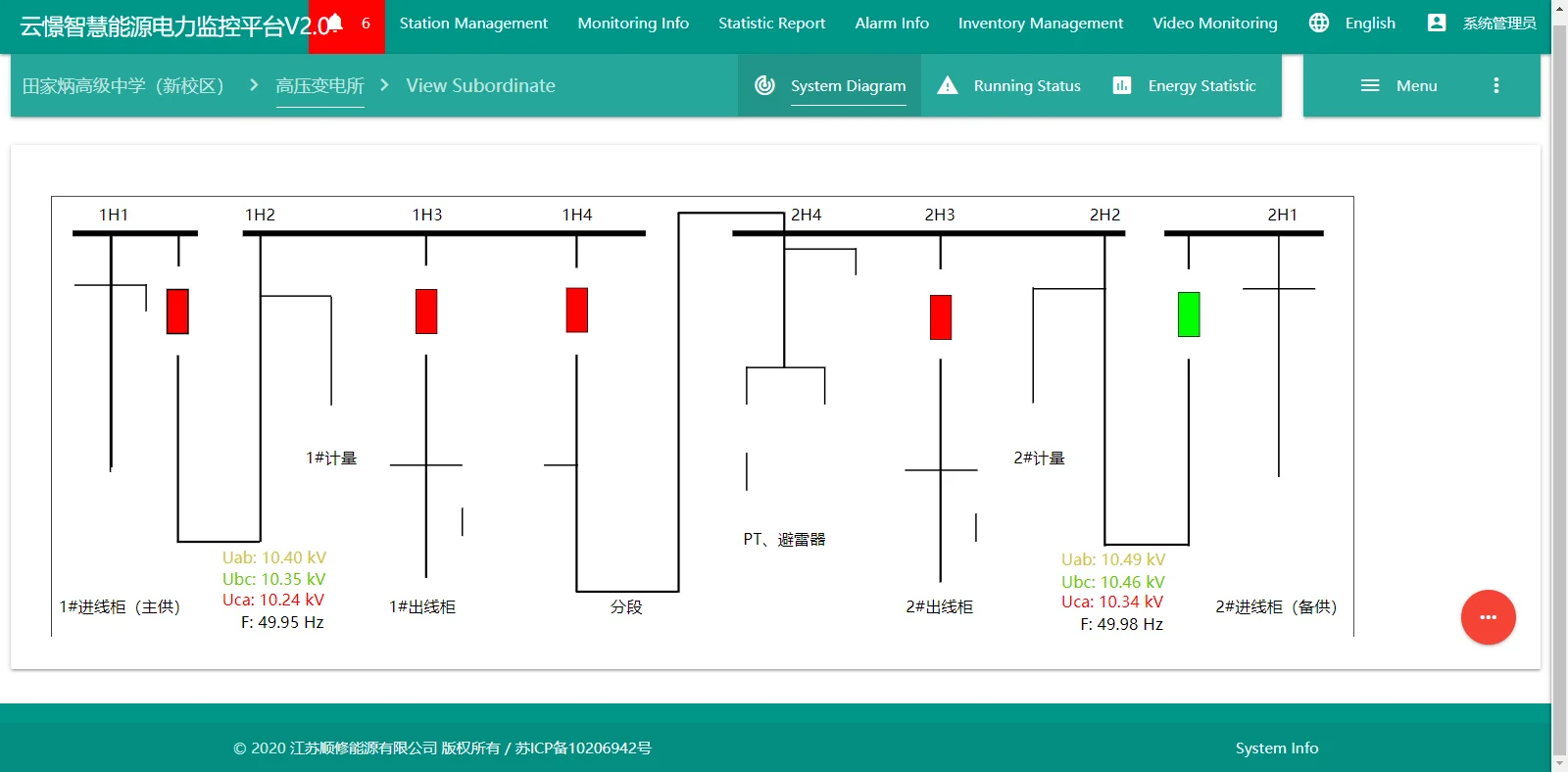
Task: Click the 1H3 cabinet label
Action: (x=427, y=215)
